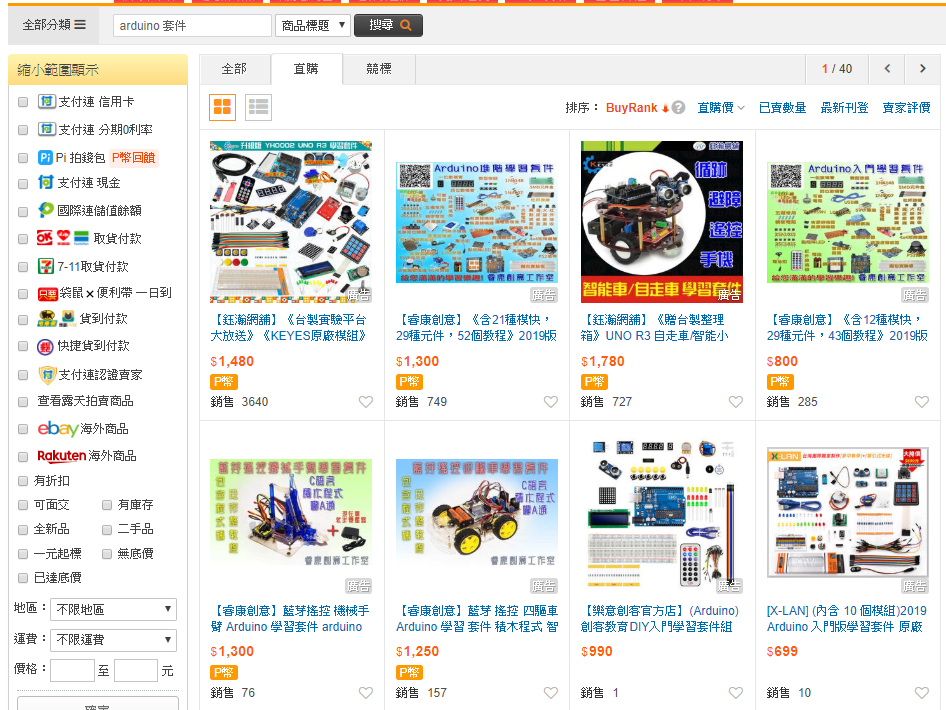Open the 地區 不限地區 dropdown
Viewport: 946px width, 710px height.
click(x=113, y=609)
